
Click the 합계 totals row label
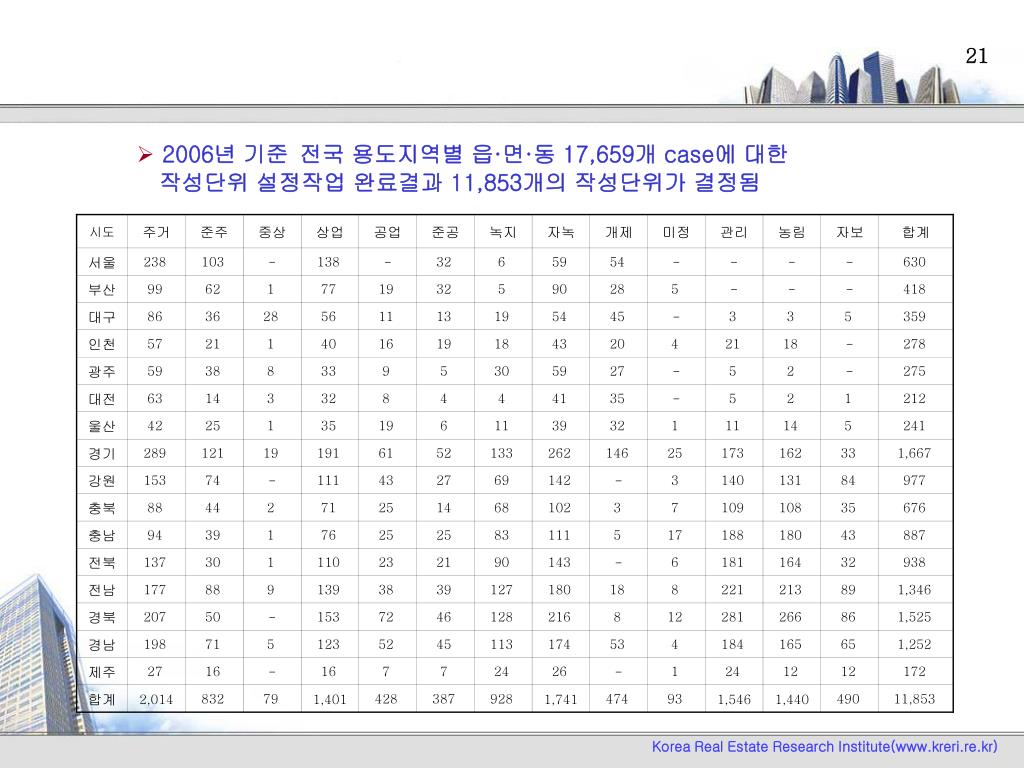(102, 699)
